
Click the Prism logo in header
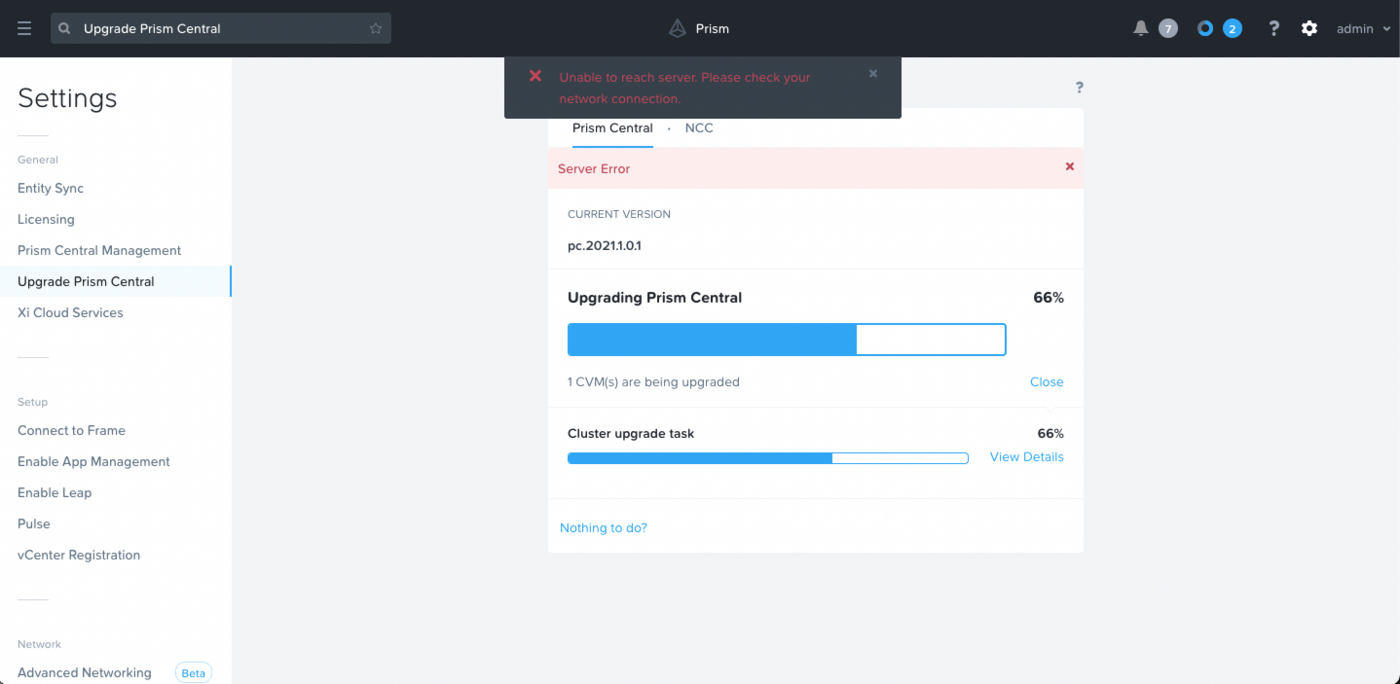(678, 29)
